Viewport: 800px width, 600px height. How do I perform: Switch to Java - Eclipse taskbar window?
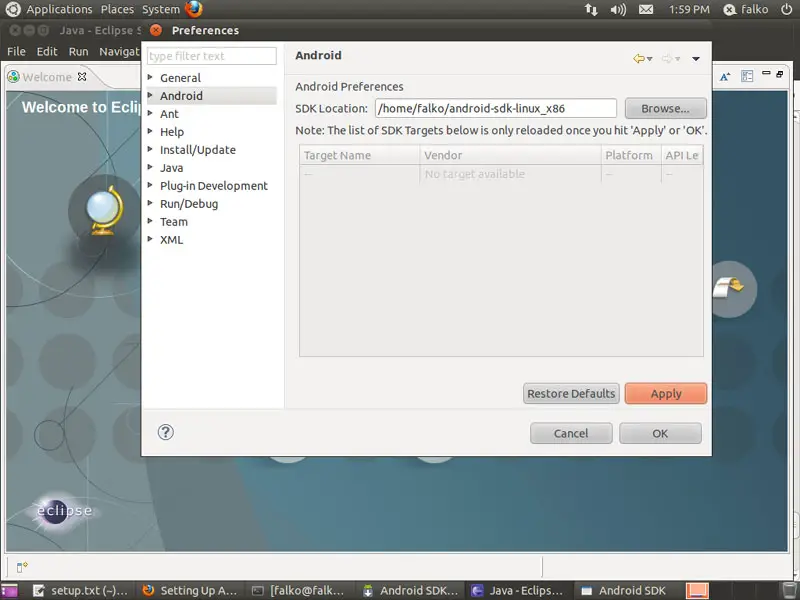(x=518, y=591)
